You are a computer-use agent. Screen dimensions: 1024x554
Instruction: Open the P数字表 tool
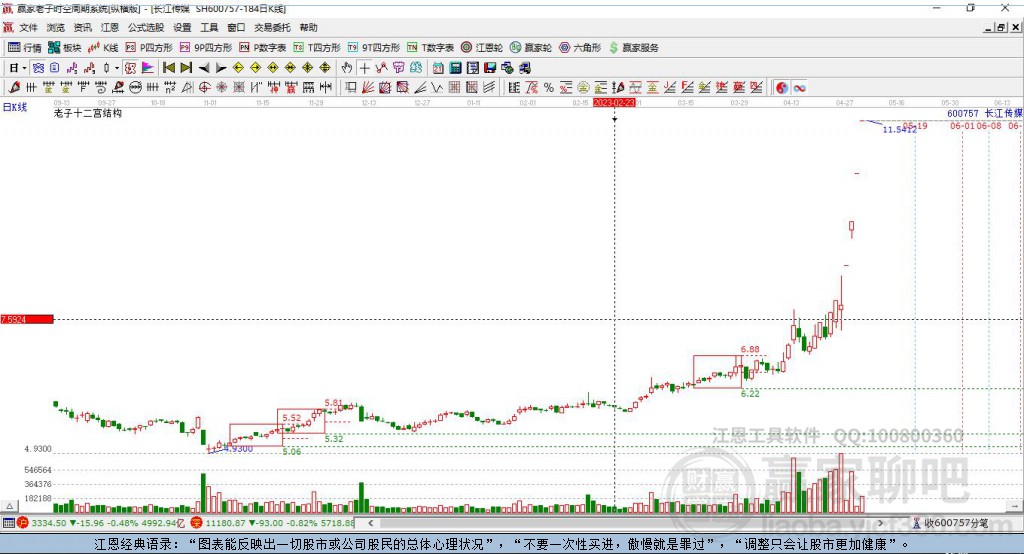[263, 48]
